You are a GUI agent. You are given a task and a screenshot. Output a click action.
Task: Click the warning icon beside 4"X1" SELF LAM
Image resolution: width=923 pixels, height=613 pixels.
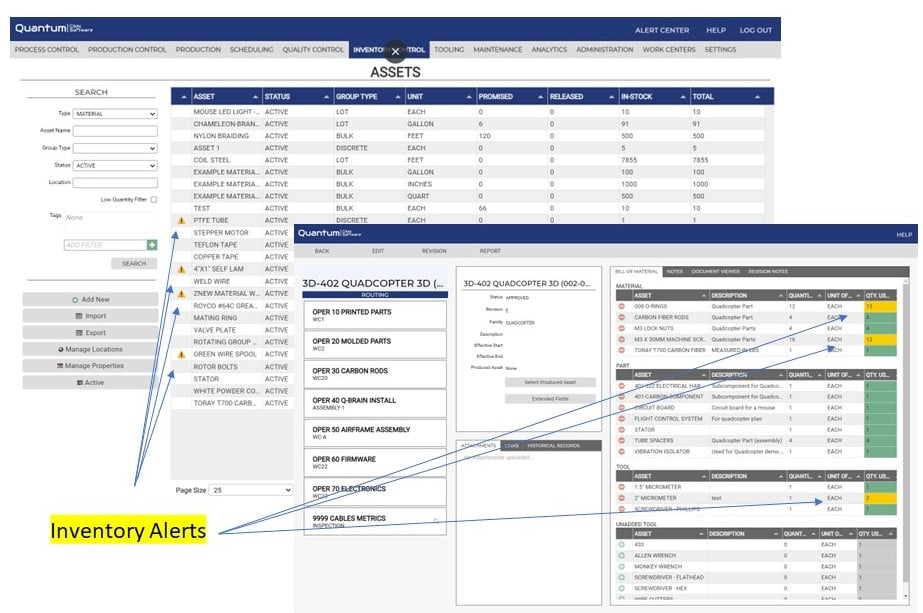pos(181,269)
